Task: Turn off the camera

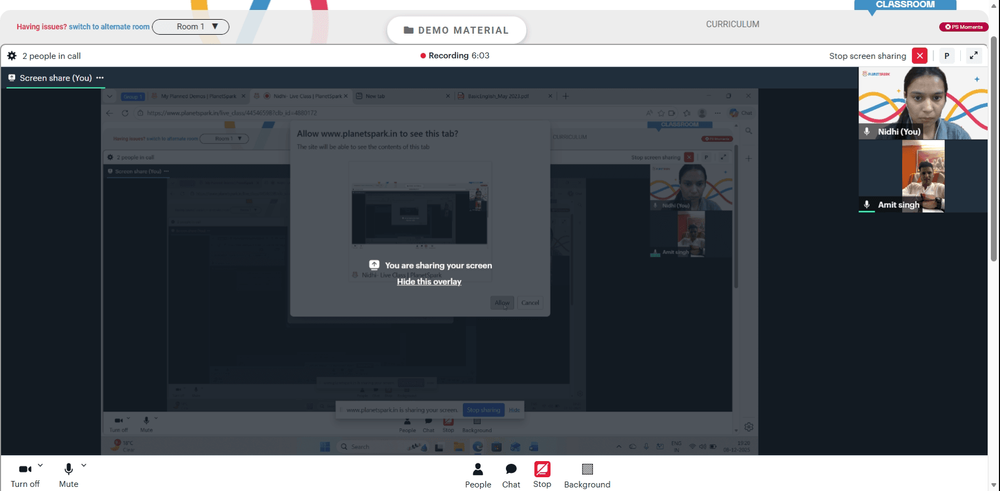Action: tap(25, 475)
